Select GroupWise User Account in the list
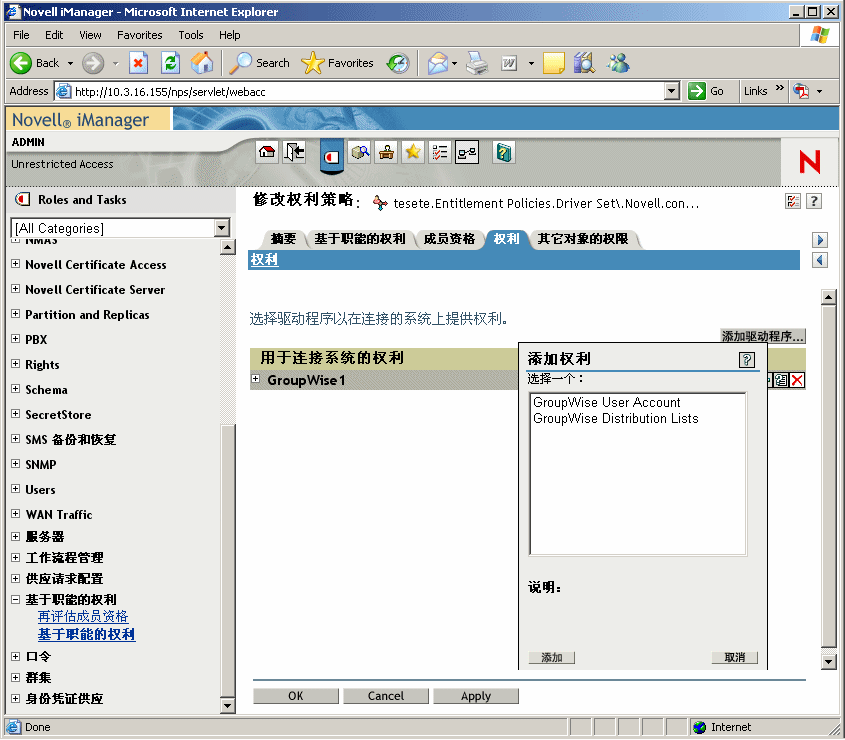845x740 pixels. (x=607, y=403)
